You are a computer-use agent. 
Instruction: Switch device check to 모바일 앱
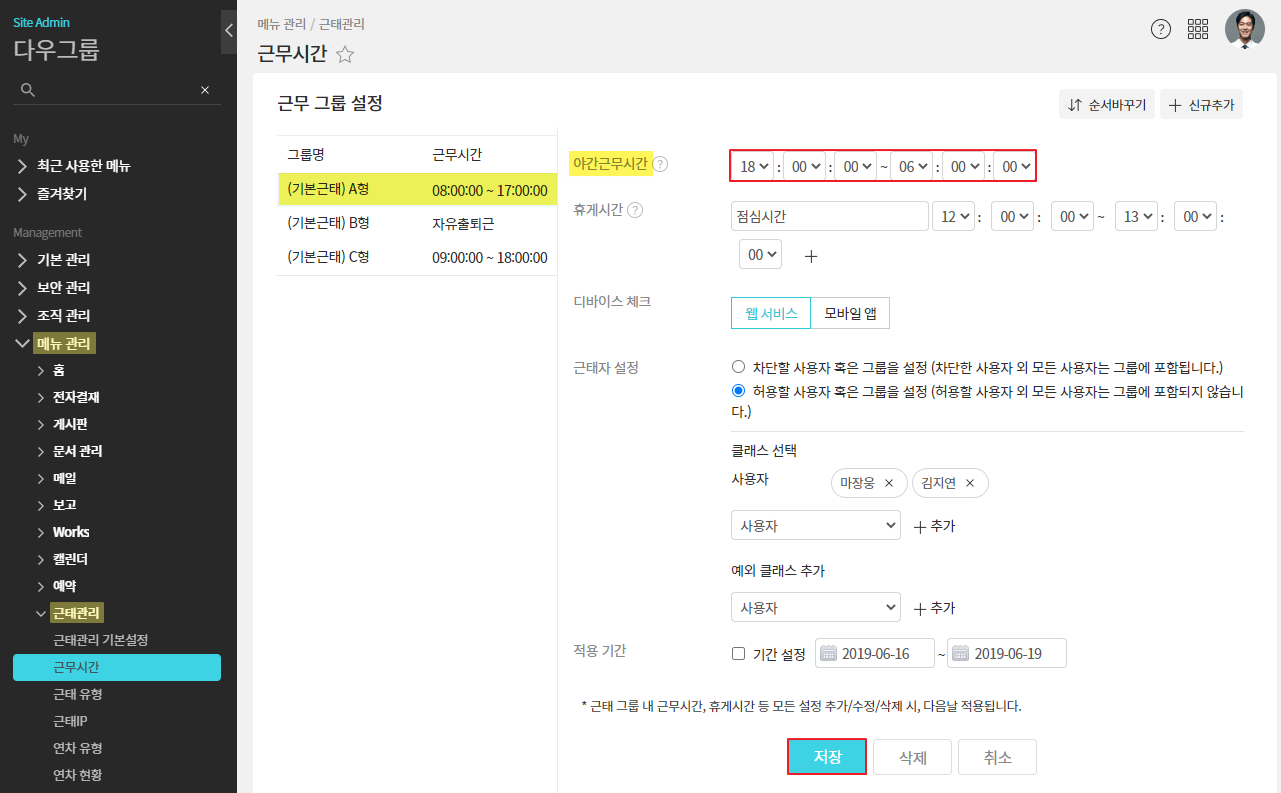pos(850,313)
